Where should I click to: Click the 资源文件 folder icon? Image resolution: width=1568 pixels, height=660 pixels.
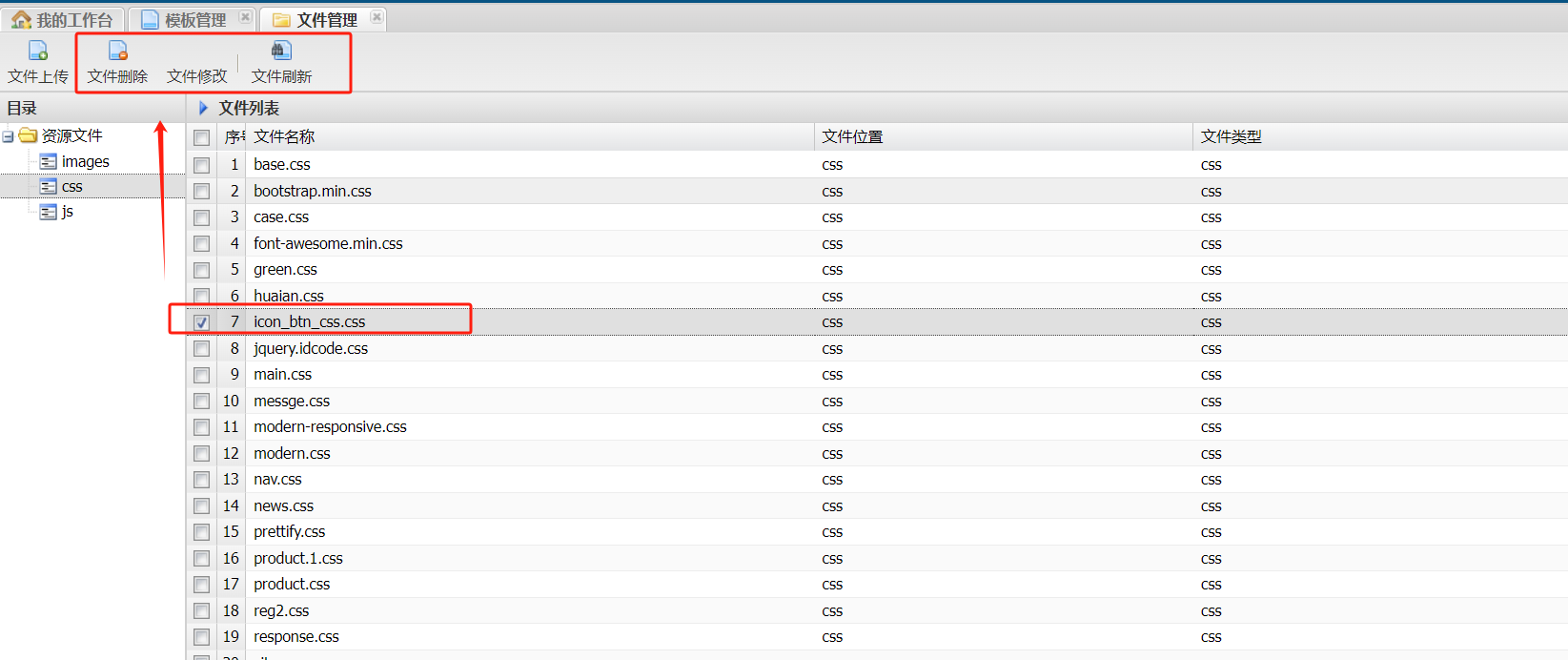point(29,136)
